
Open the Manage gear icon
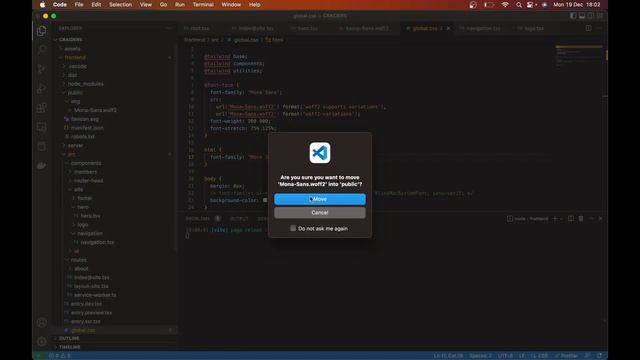click(x=42, y=341)
